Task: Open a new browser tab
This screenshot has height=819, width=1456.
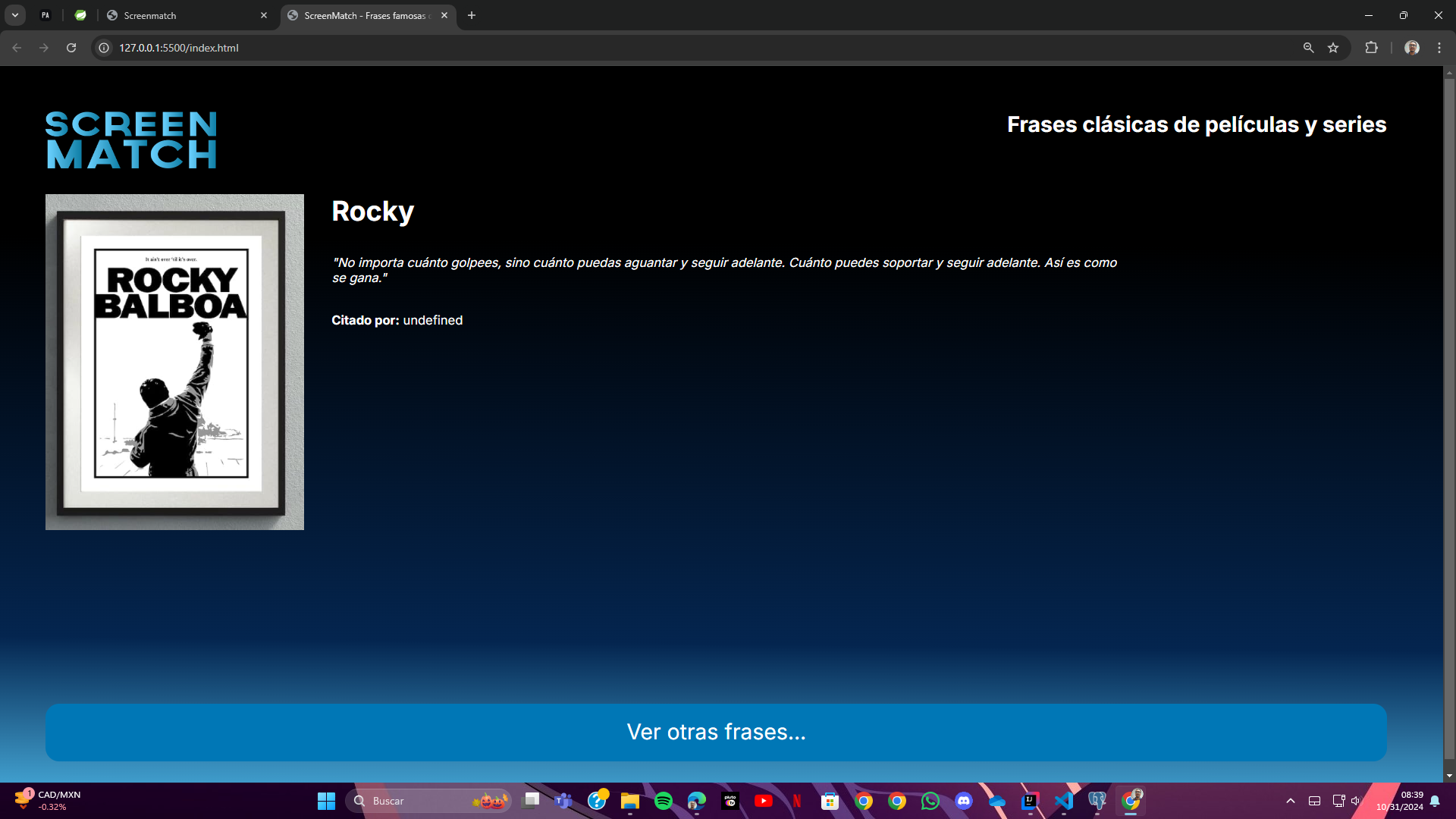Action: tap(472, 15)
